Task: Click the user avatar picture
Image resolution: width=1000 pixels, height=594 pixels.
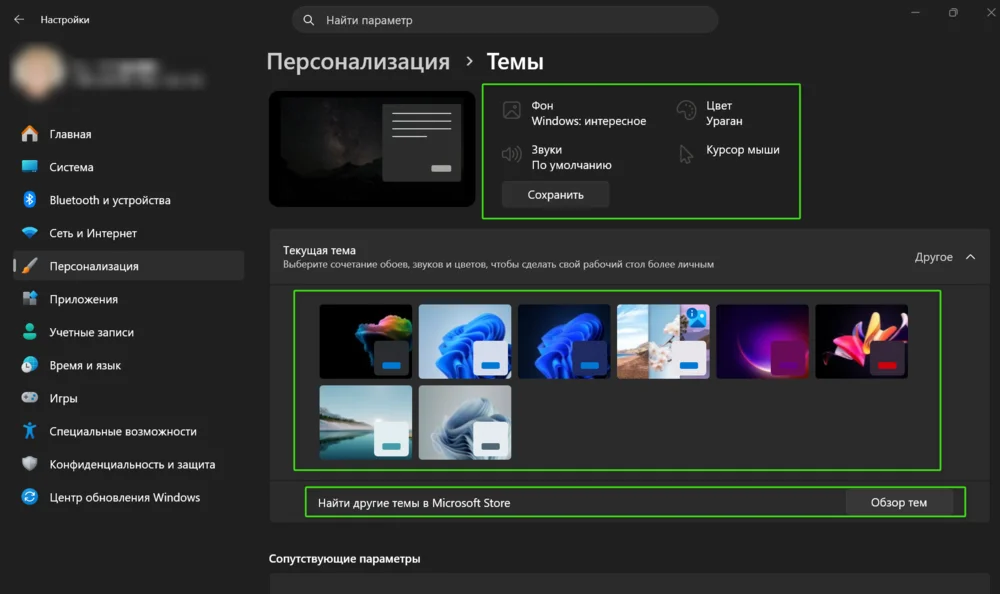Action: [x=36, y=72]
